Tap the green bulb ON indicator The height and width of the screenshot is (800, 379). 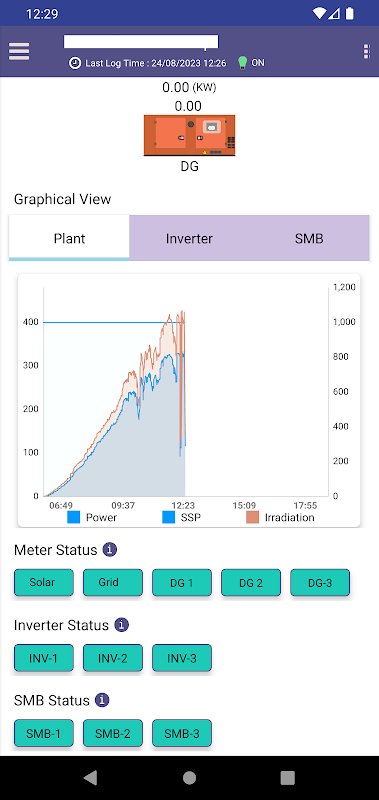coord(243,63)
